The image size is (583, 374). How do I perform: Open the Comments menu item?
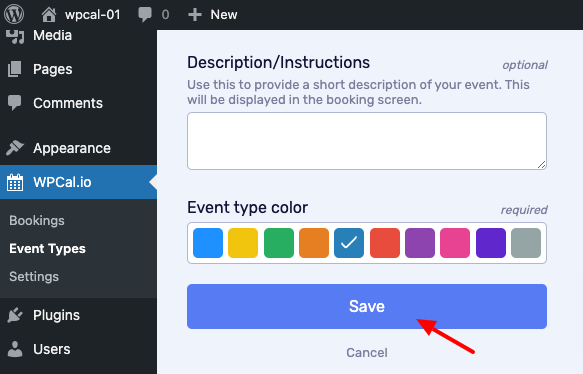point(68,103)
